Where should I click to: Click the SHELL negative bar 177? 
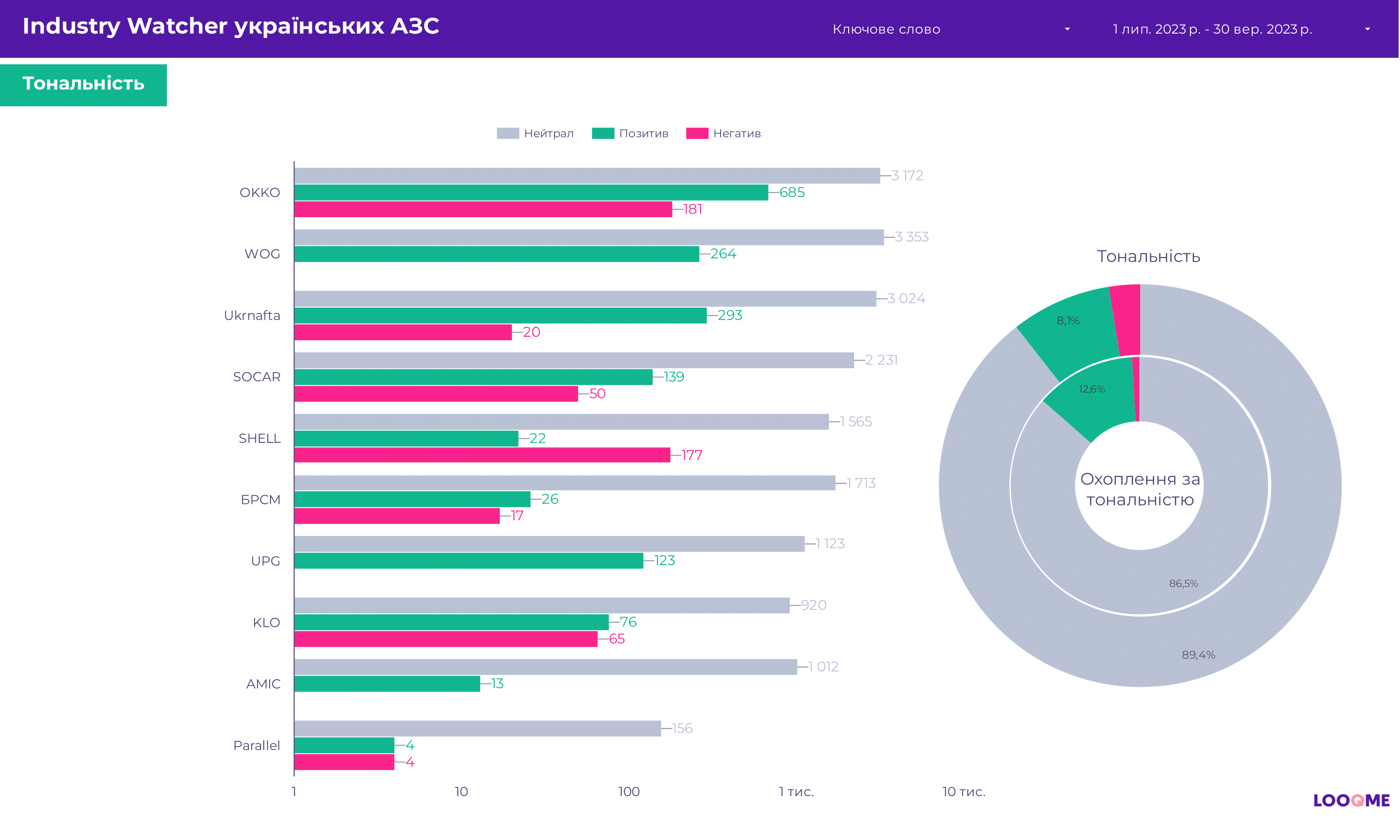point(482,455)
